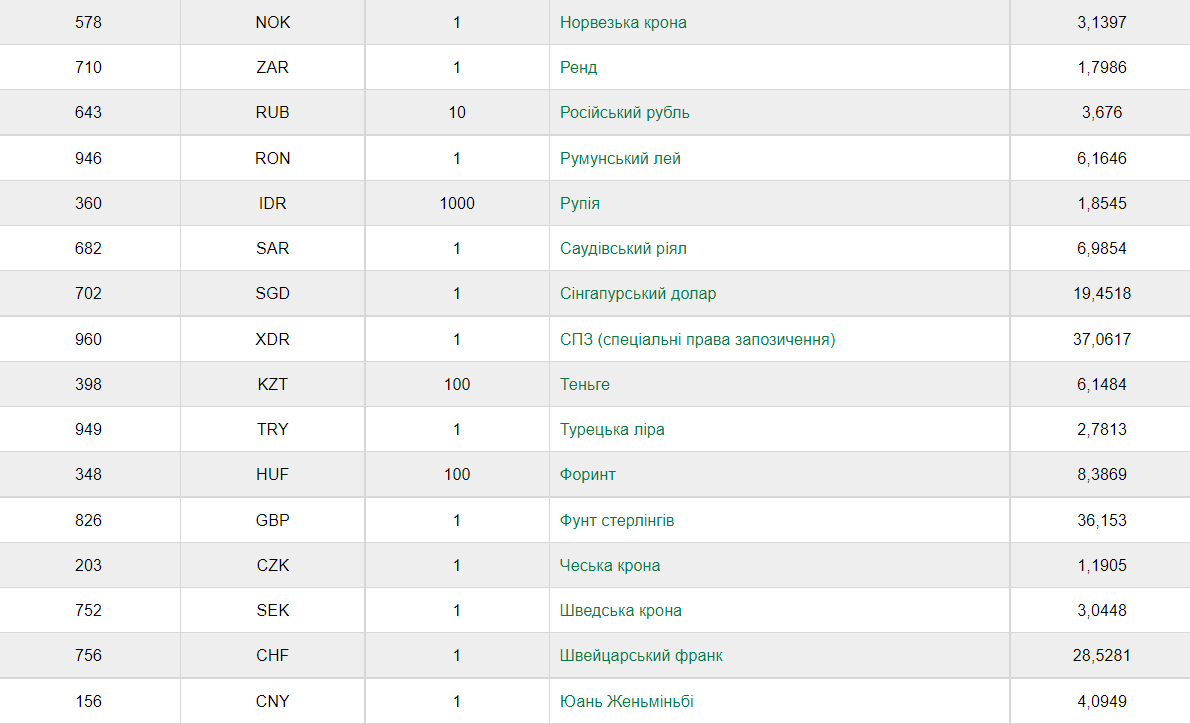Open the Рупія currency link
This screenshot has width=1190, height=724.
click(x=580, y=204)
